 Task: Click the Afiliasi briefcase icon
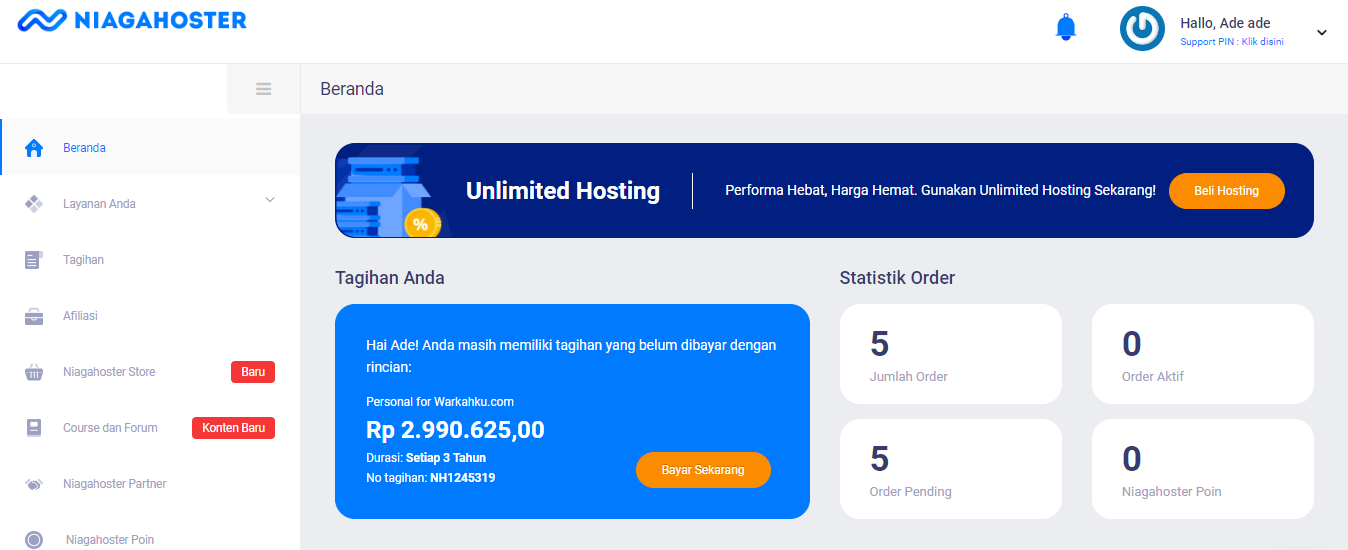point(34,317)
